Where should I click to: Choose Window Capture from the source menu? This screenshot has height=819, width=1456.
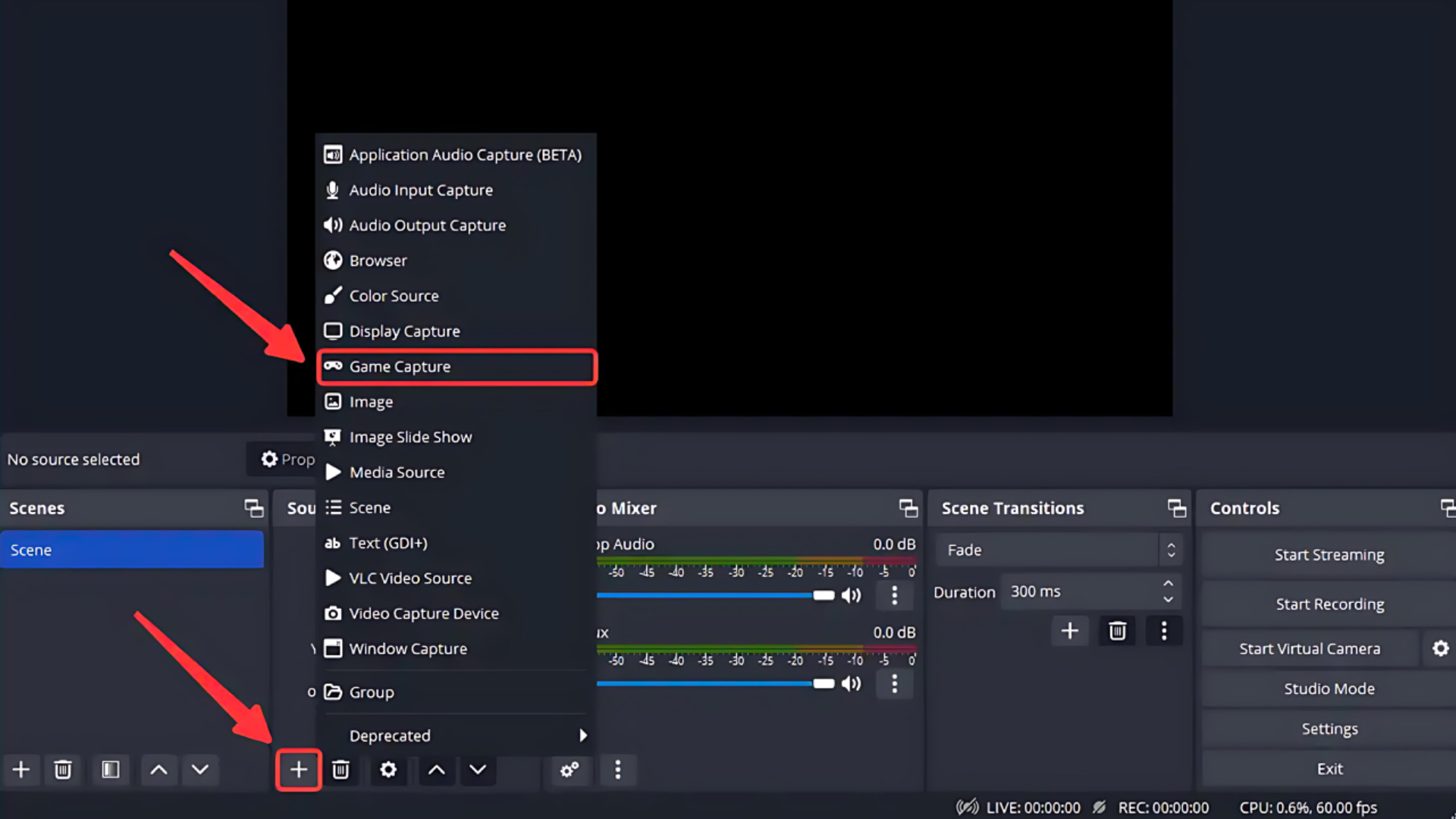point(407,648)
